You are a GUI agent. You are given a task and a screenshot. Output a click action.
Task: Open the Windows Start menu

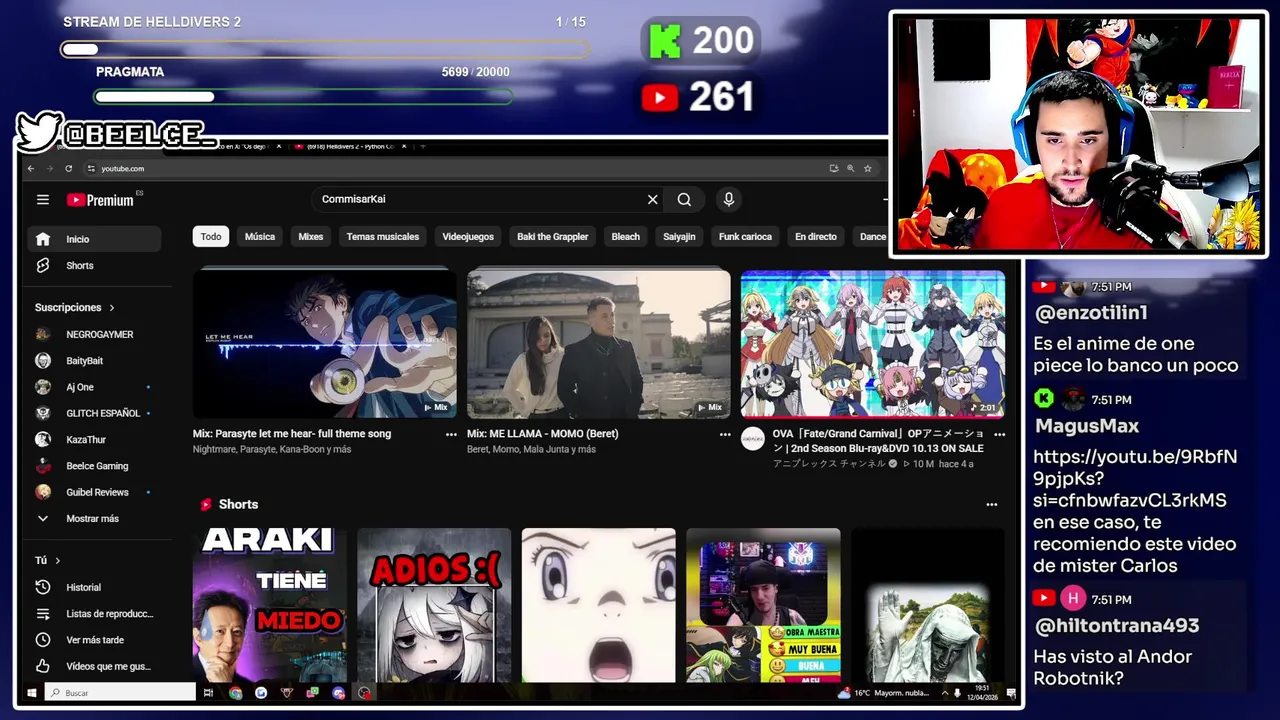click(x=32, y=692)
